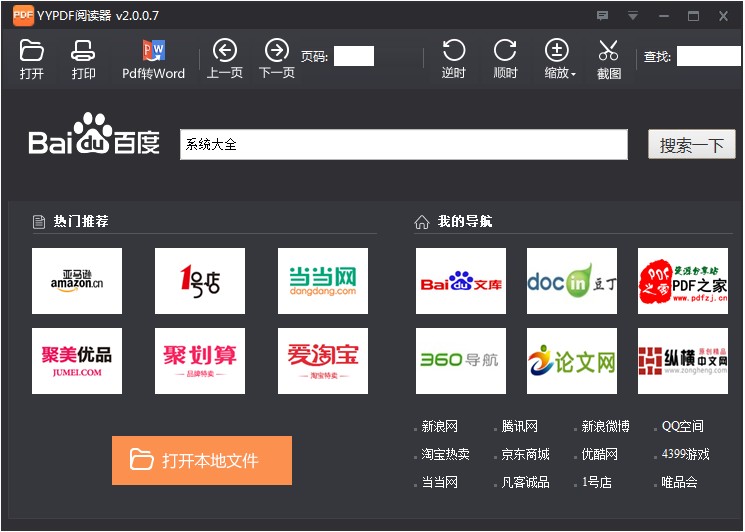Open the 1号店 thumbnail
Screen dimensions: 745x532
200,281
